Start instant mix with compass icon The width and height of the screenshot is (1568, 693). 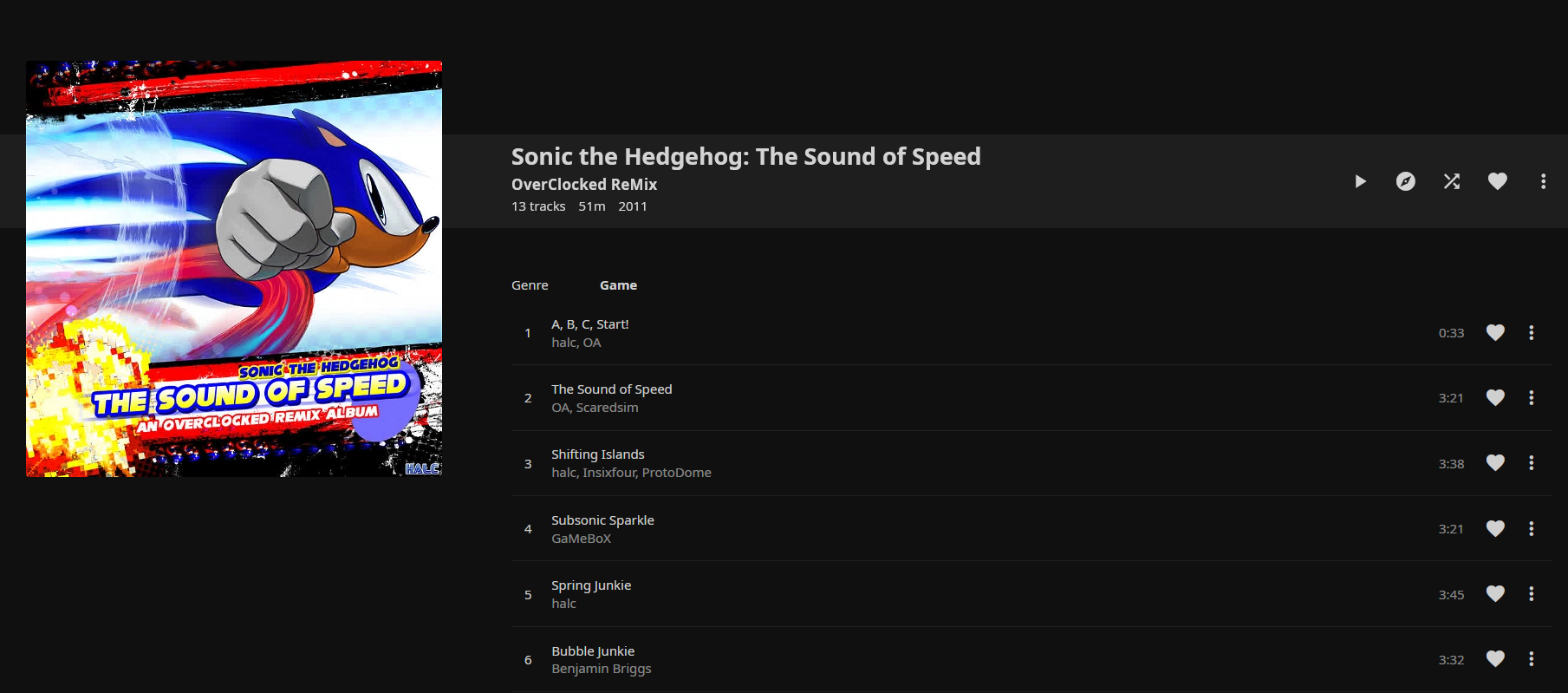tap(1406, 181)
